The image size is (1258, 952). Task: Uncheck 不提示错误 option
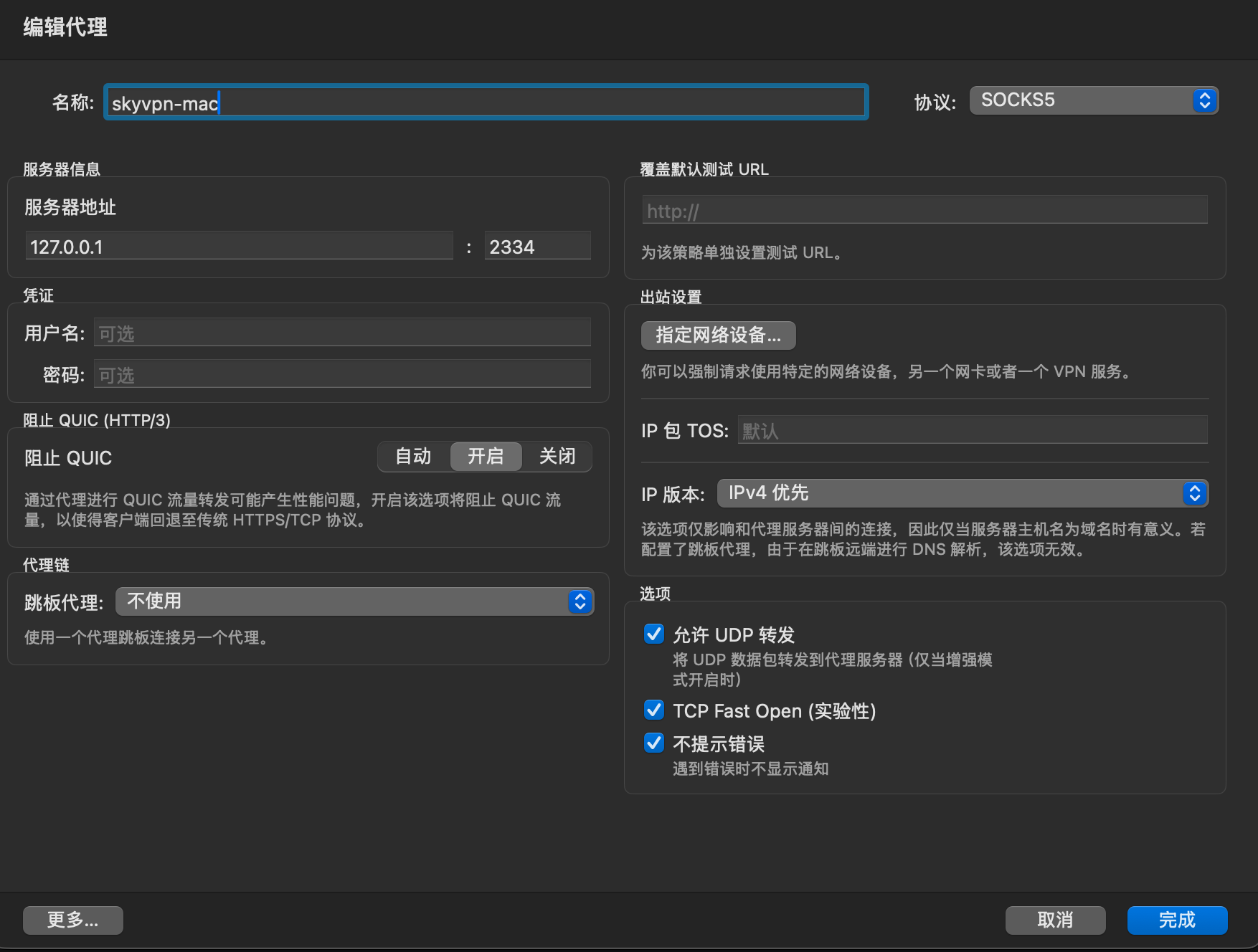[x=653, y=743]
